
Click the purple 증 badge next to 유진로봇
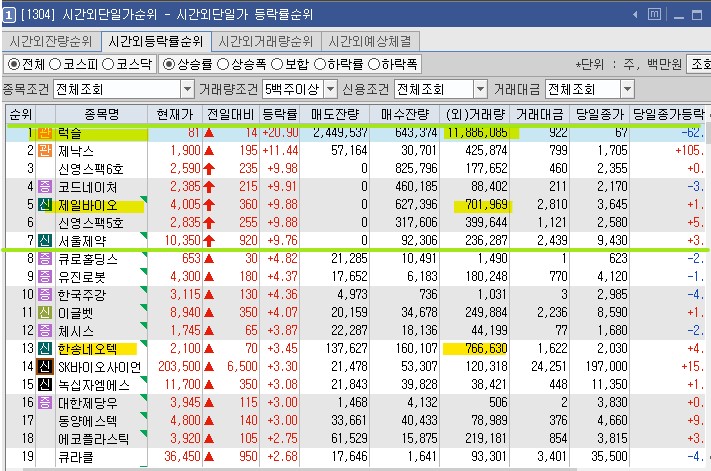45,277
